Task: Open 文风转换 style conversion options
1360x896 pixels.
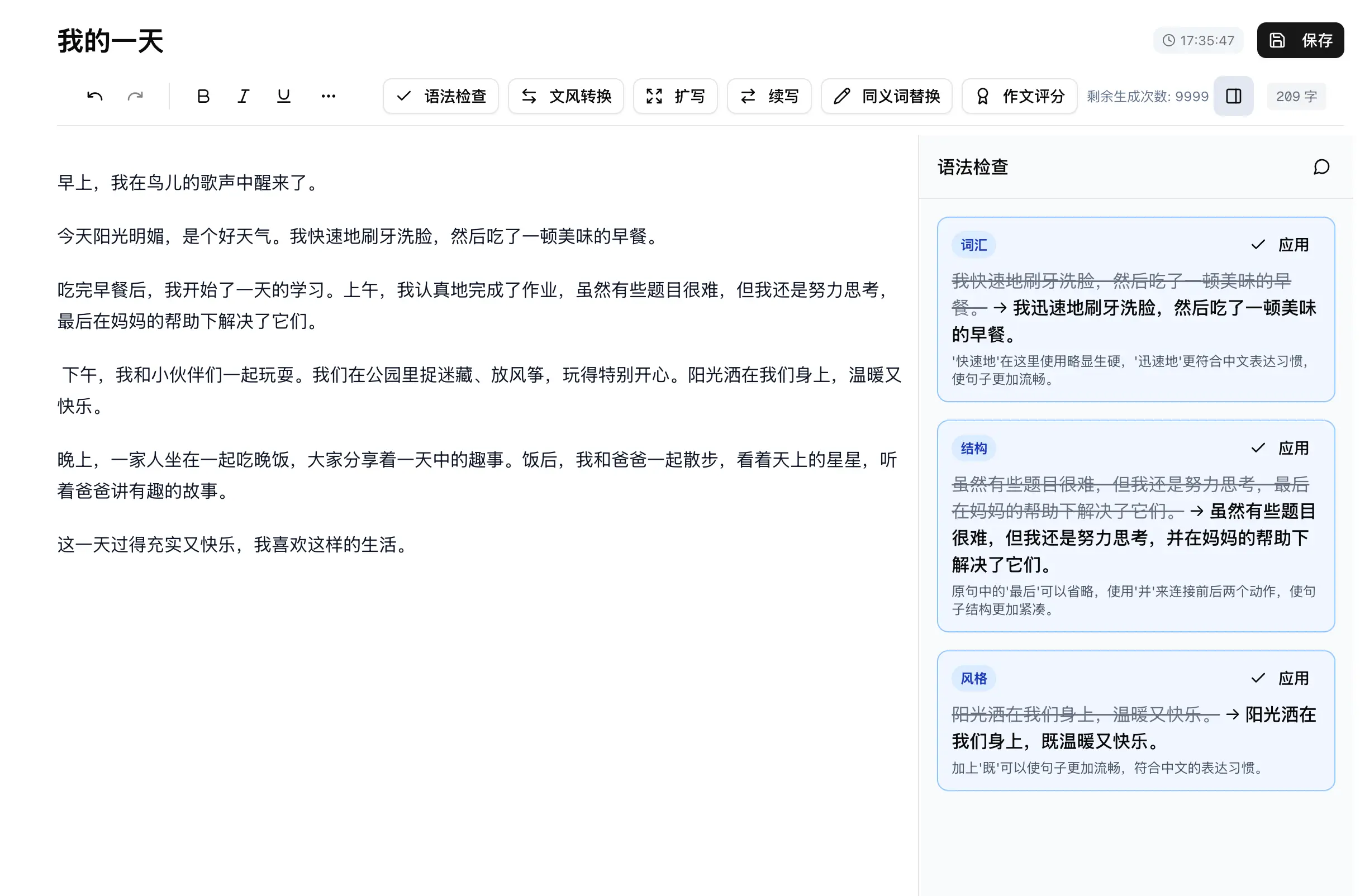Action: [565, 96]
